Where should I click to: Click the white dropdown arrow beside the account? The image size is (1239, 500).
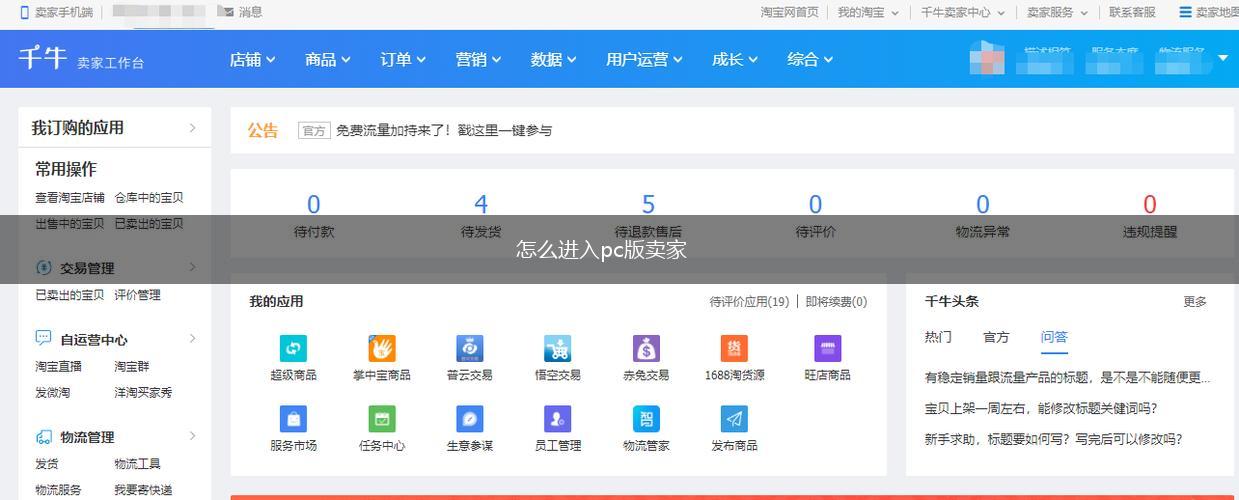(1222, 58)
